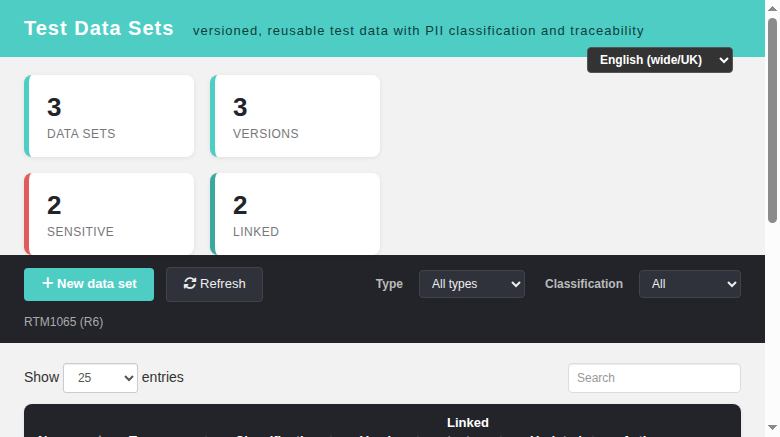This screenshot has width=780, height=437.
Task: Click the scrollbar down arrow
Action: (772, 427)
